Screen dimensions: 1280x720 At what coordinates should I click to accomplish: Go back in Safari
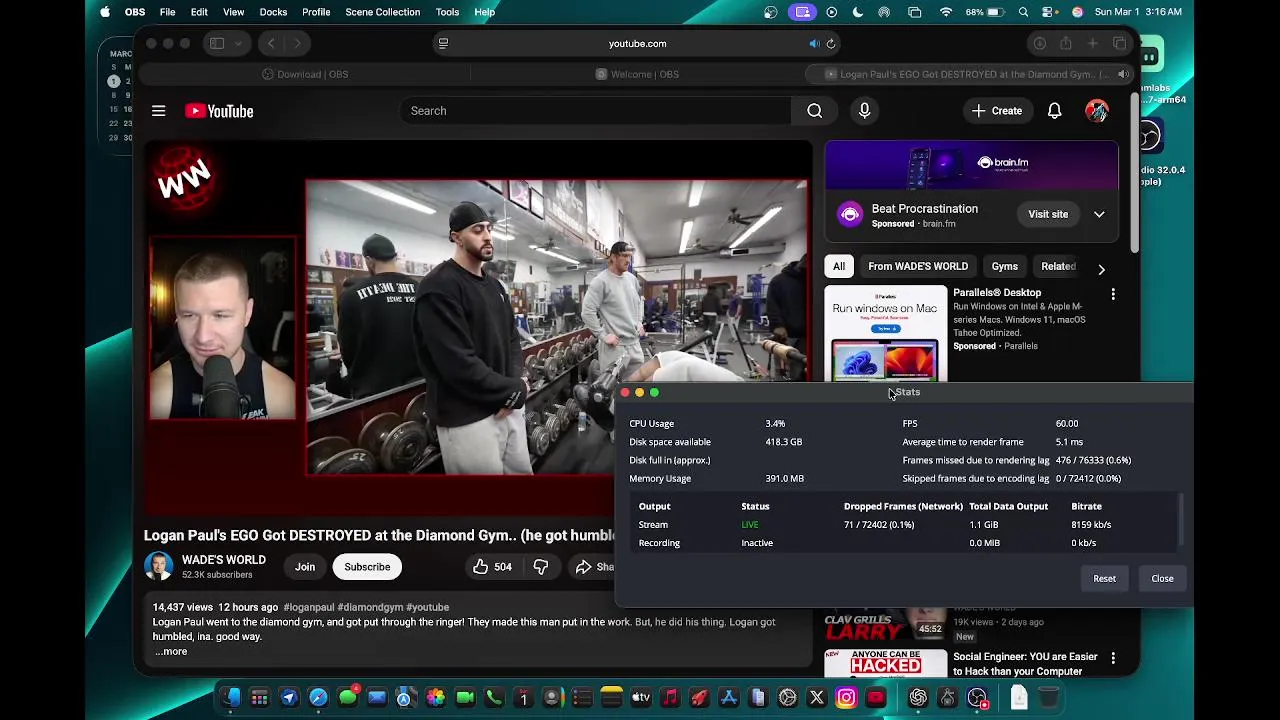(x=271, y=44)
